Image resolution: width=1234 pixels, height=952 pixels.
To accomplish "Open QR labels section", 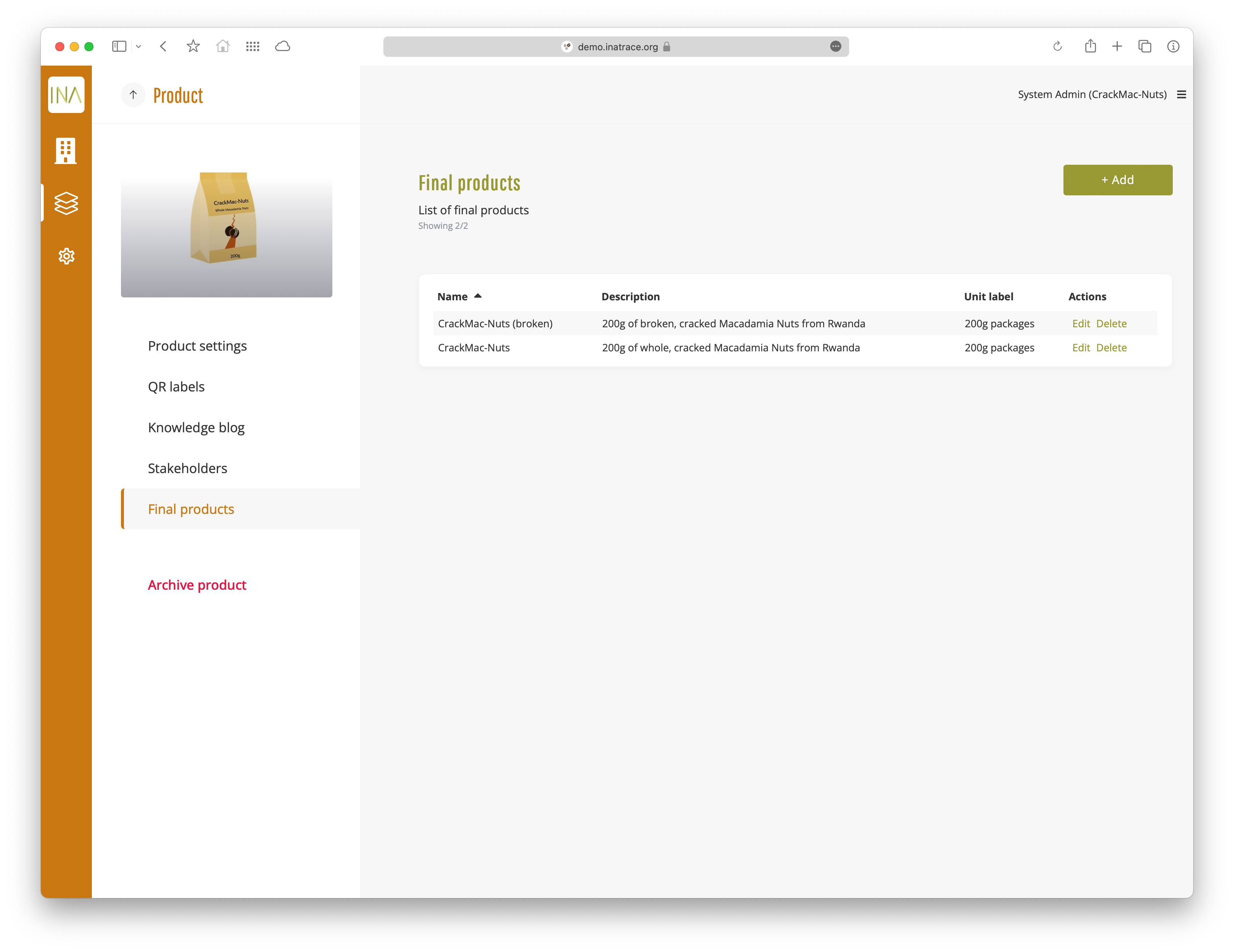I will 176,386.
